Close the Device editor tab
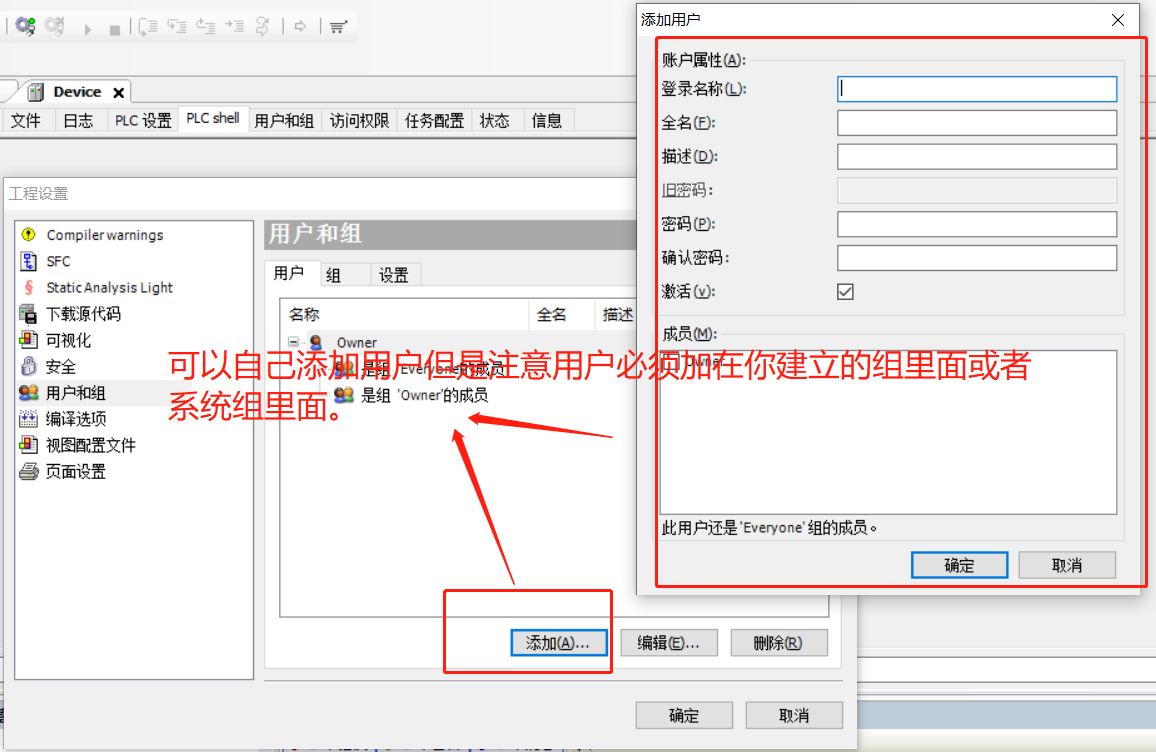This screenshot has width=1156, height=752. (x=118, y=92)
